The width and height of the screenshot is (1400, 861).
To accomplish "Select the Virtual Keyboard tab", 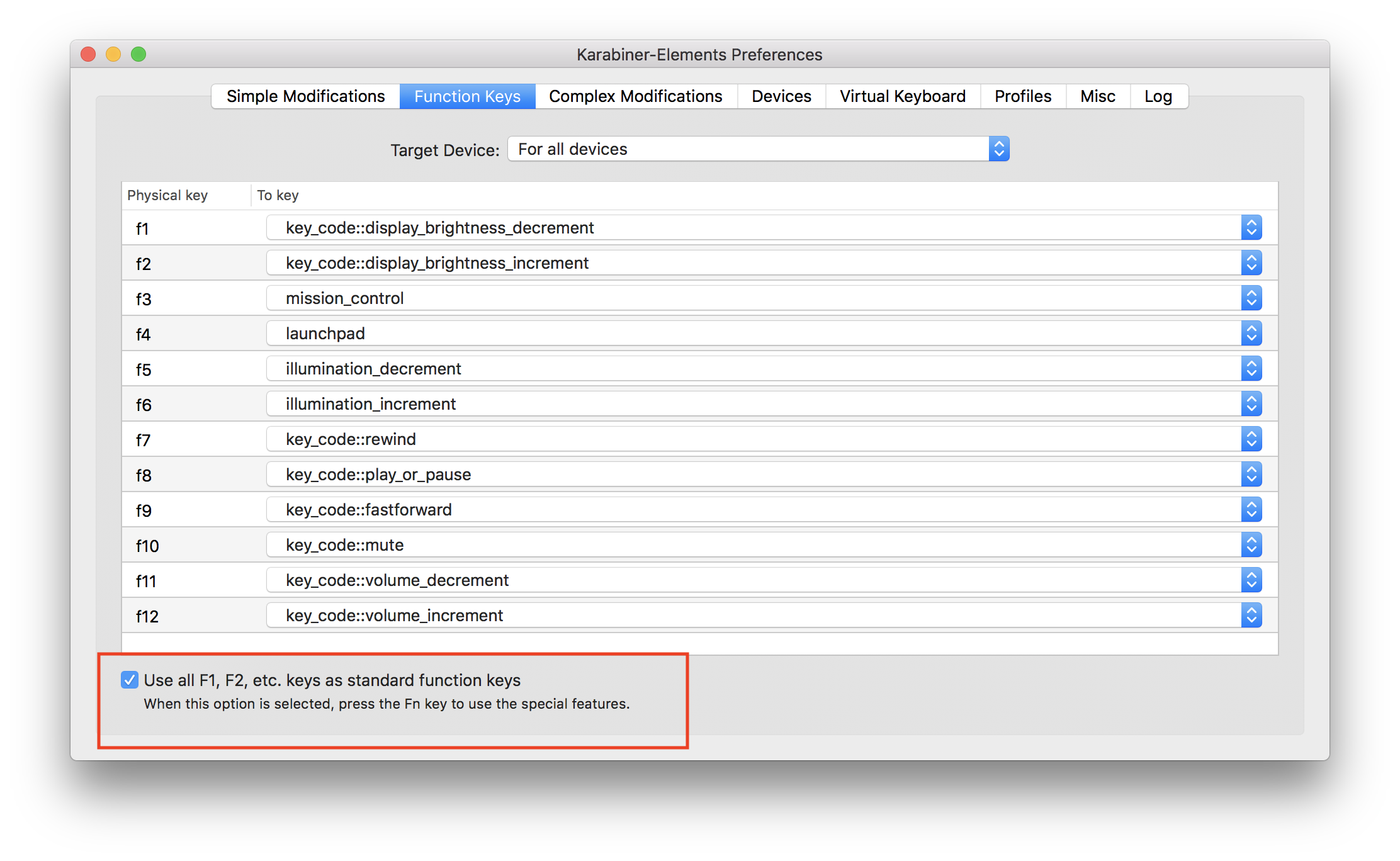I will point(902,96).
